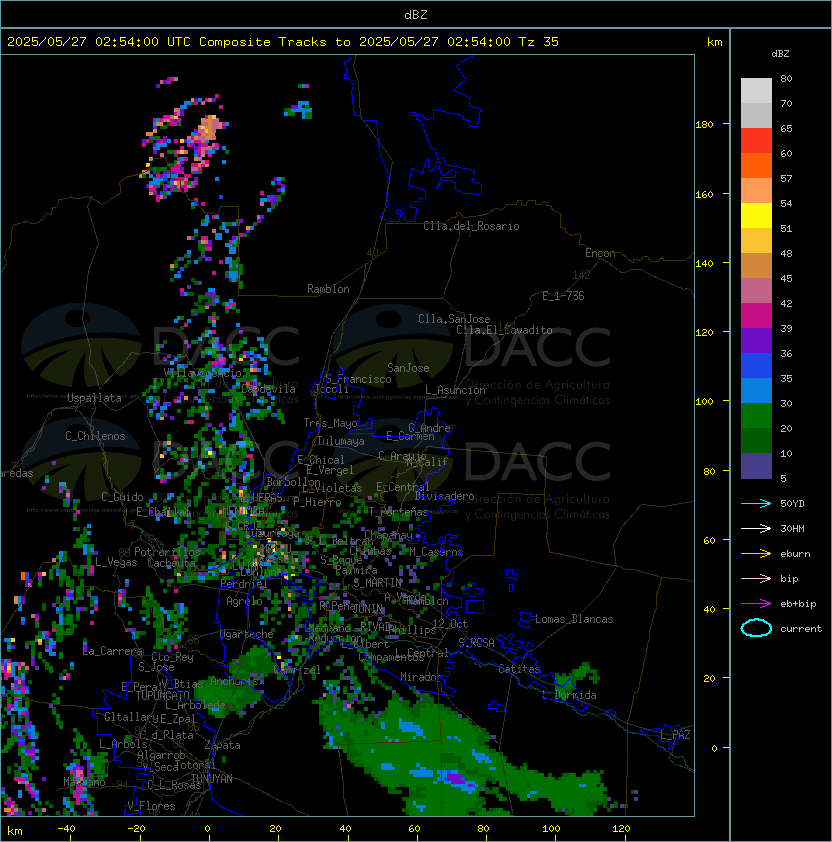Click the cyan current ellipse legend icon

point(756,628)
